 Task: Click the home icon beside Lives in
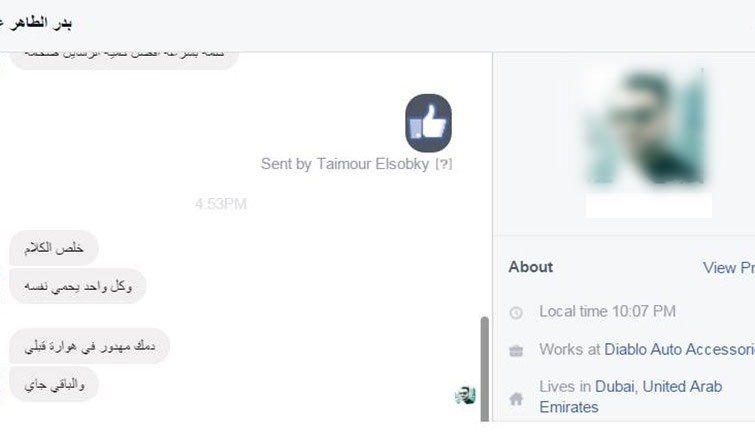pos(516,398)
